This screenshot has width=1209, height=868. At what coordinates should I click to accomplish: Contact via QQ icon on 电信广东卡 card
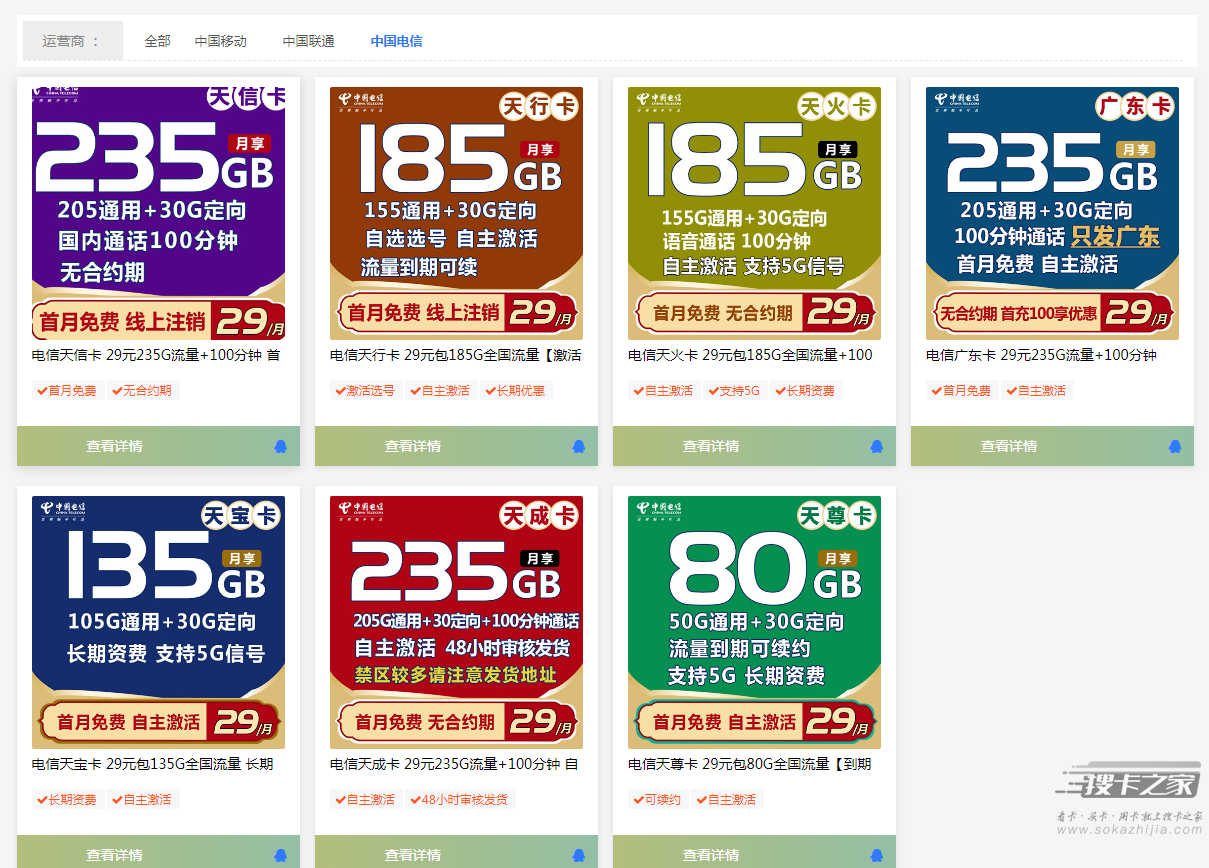click(1174, 446)
